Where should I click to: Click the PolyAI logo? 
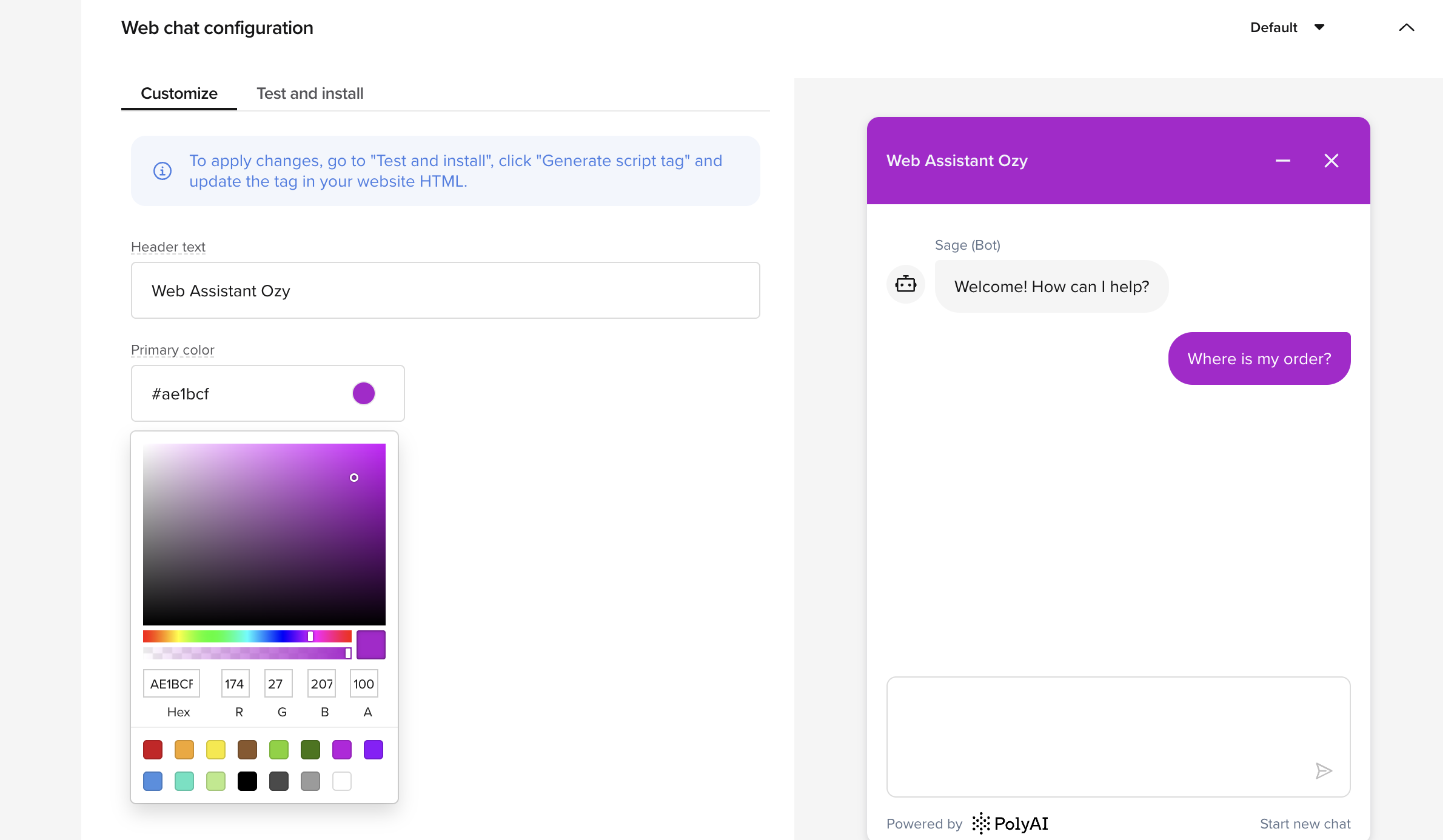pos(1010,823)
